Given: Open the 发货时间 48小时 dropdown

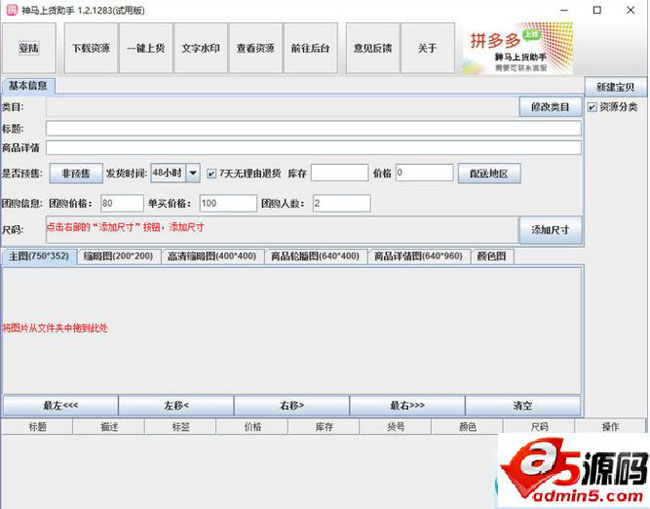Looking at the screenshot, I should pos(175,173).
